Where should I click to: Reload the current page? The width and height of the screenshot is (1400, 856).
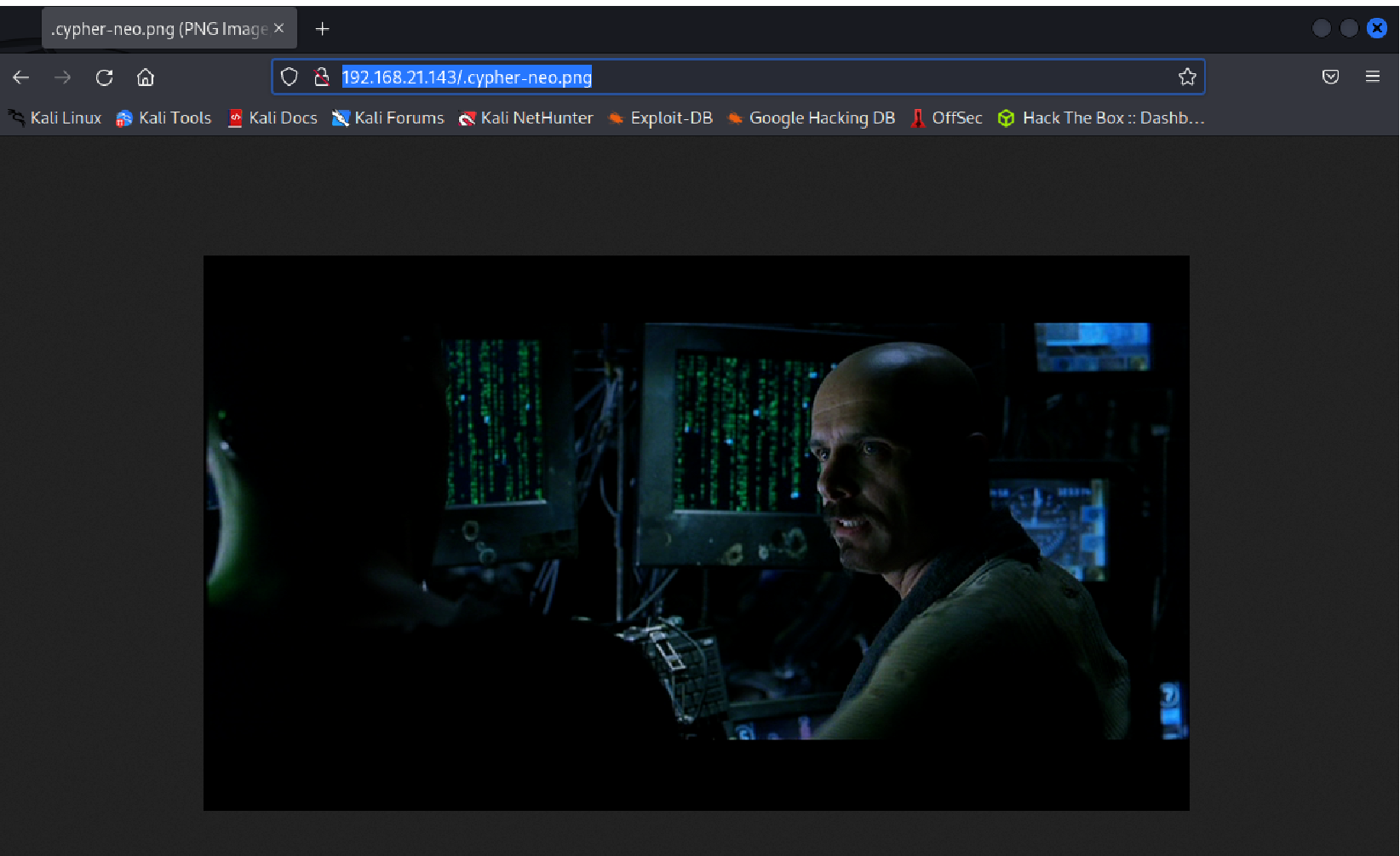pos(104,77)
